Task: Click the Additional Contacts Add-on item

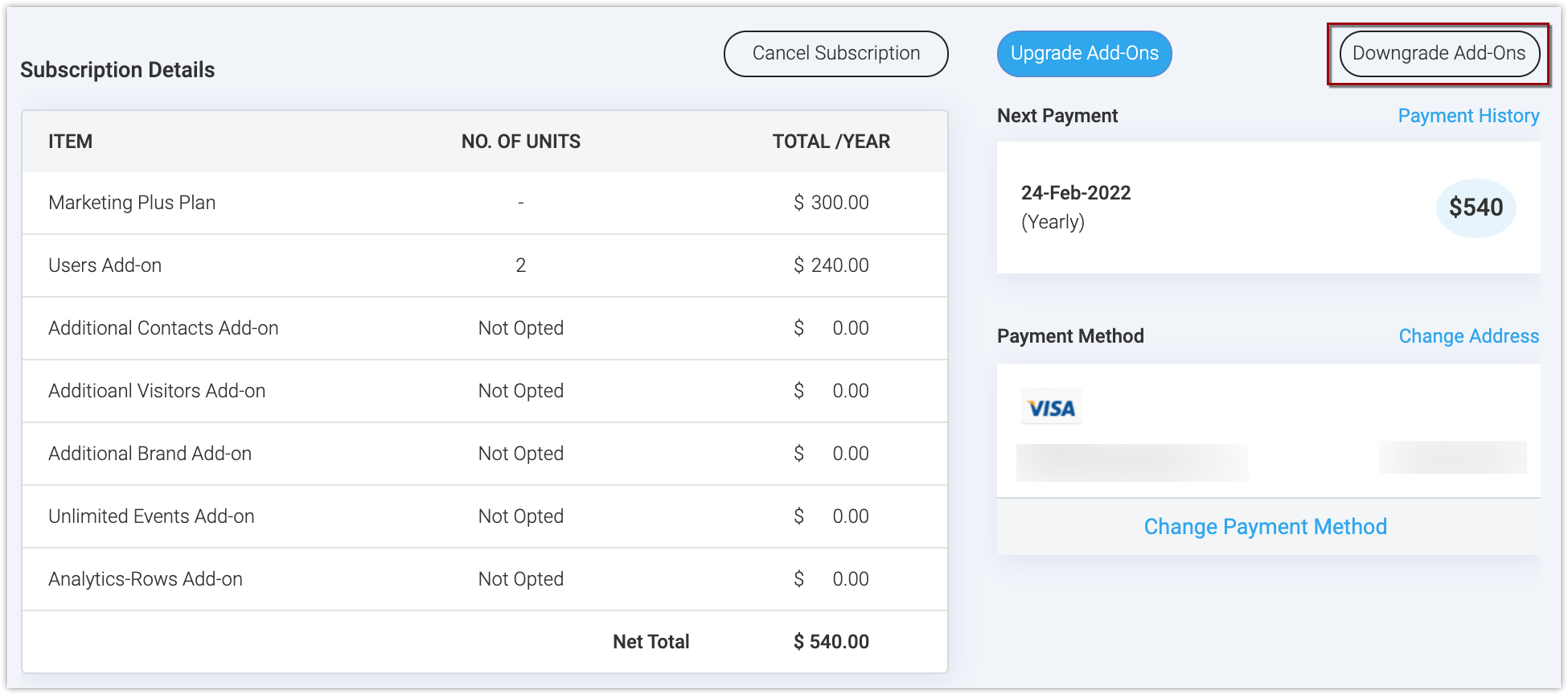Action: [163, 328]
